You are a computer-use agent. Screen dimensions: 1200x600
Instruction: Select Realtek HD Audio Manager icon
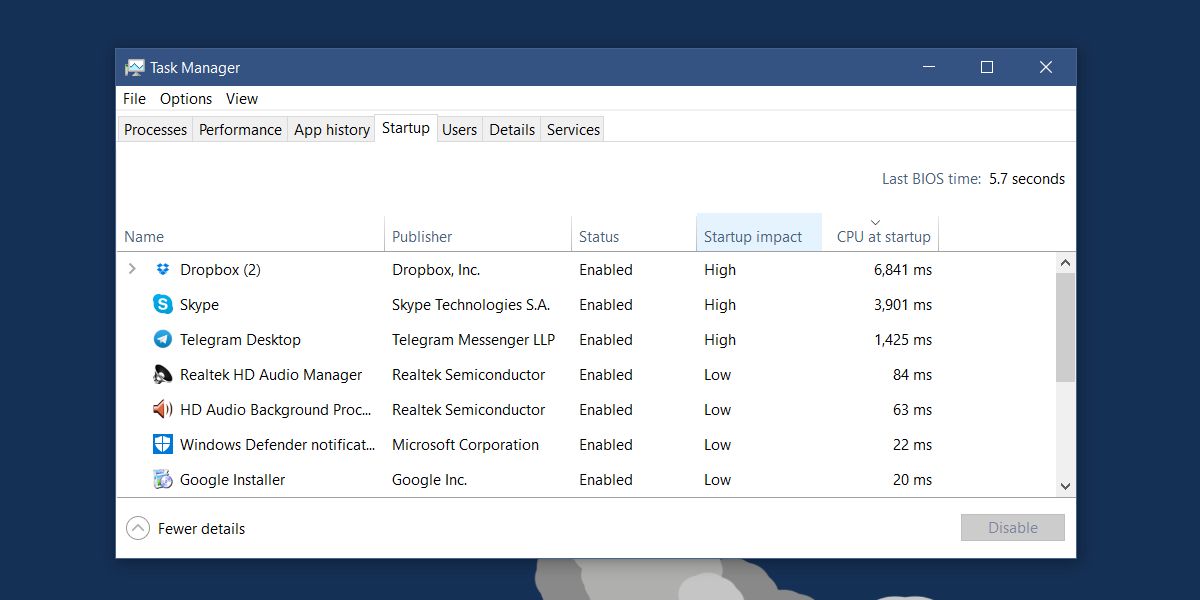(162, 375)
